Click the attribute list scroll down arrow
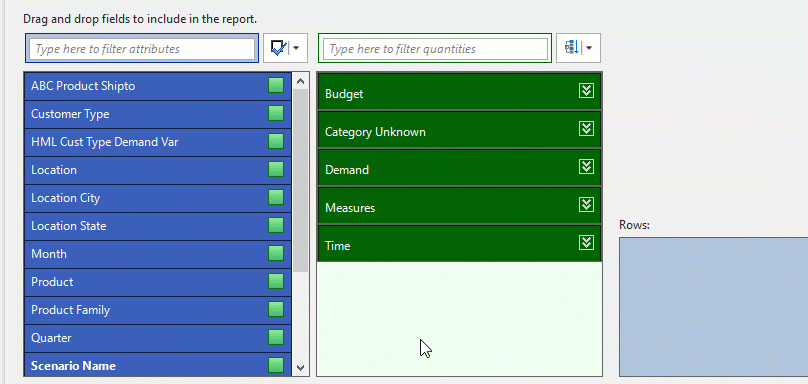Viewport: 808px width, 384px height. pyautogui.click(x=300, y=368)
